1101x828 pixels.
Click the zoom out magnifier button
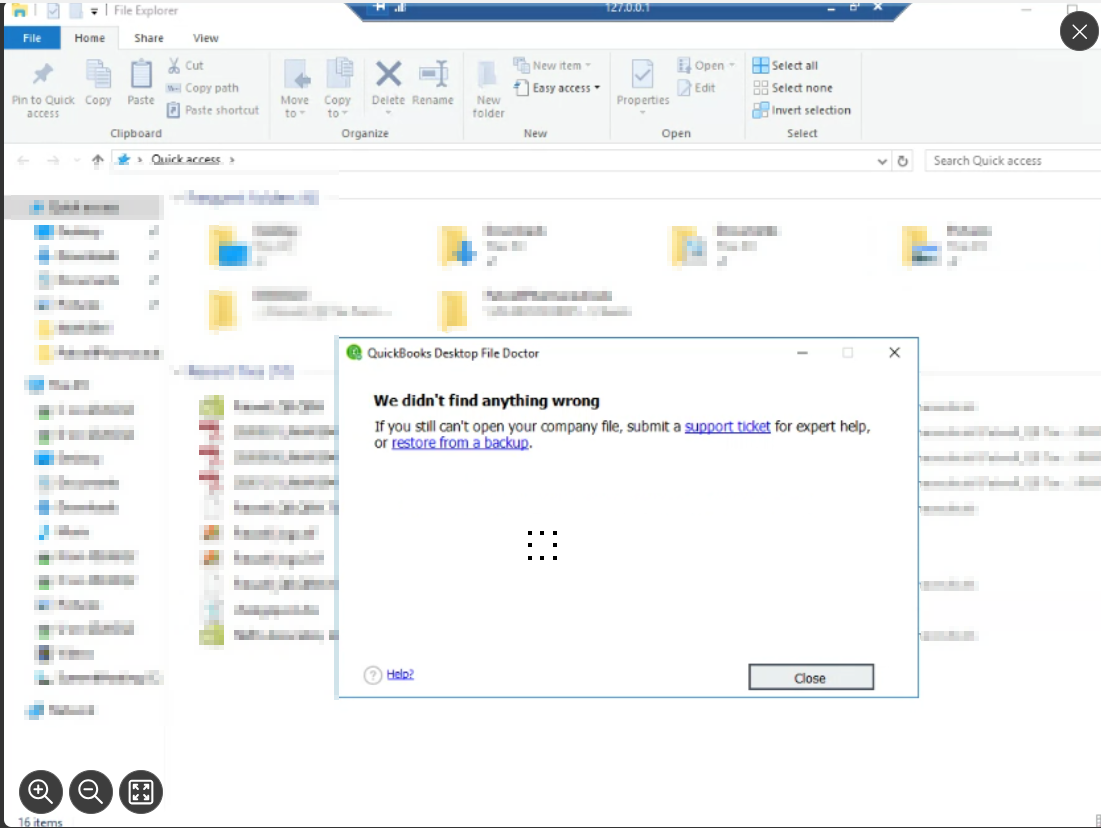[91, 791]
